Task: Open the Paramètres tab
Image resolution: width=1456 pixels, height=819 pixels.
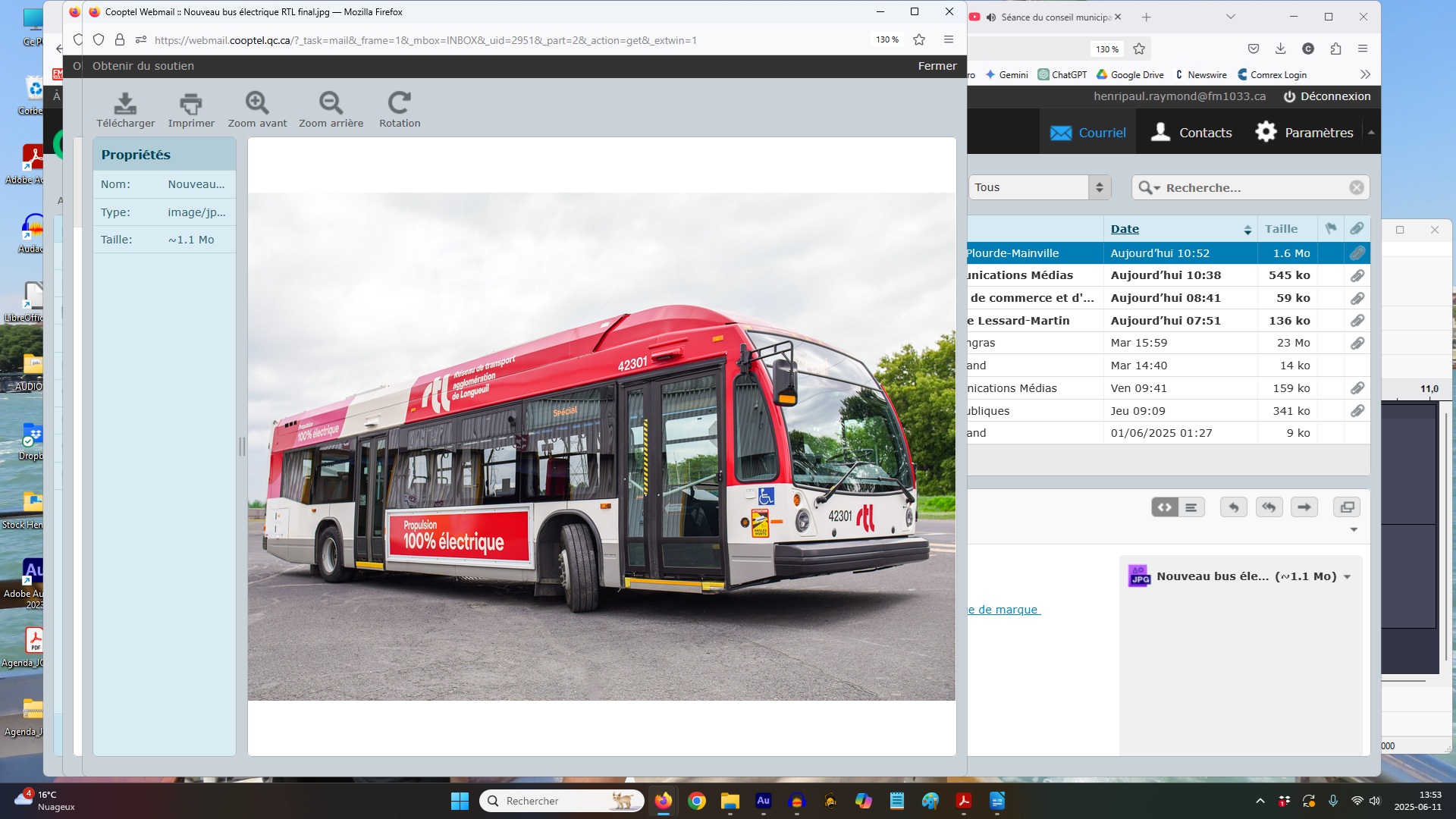Action: 1304,133
